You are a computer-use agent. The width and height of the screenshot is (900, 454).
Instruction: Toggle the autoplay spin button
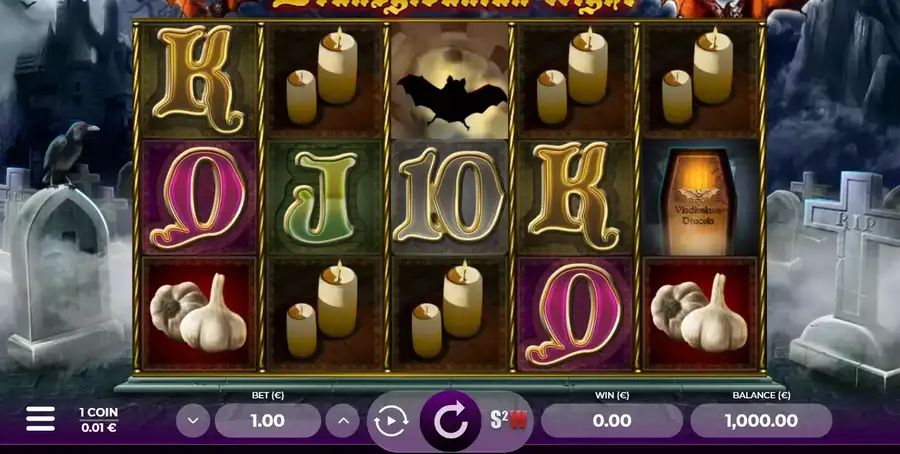(391, 421)
